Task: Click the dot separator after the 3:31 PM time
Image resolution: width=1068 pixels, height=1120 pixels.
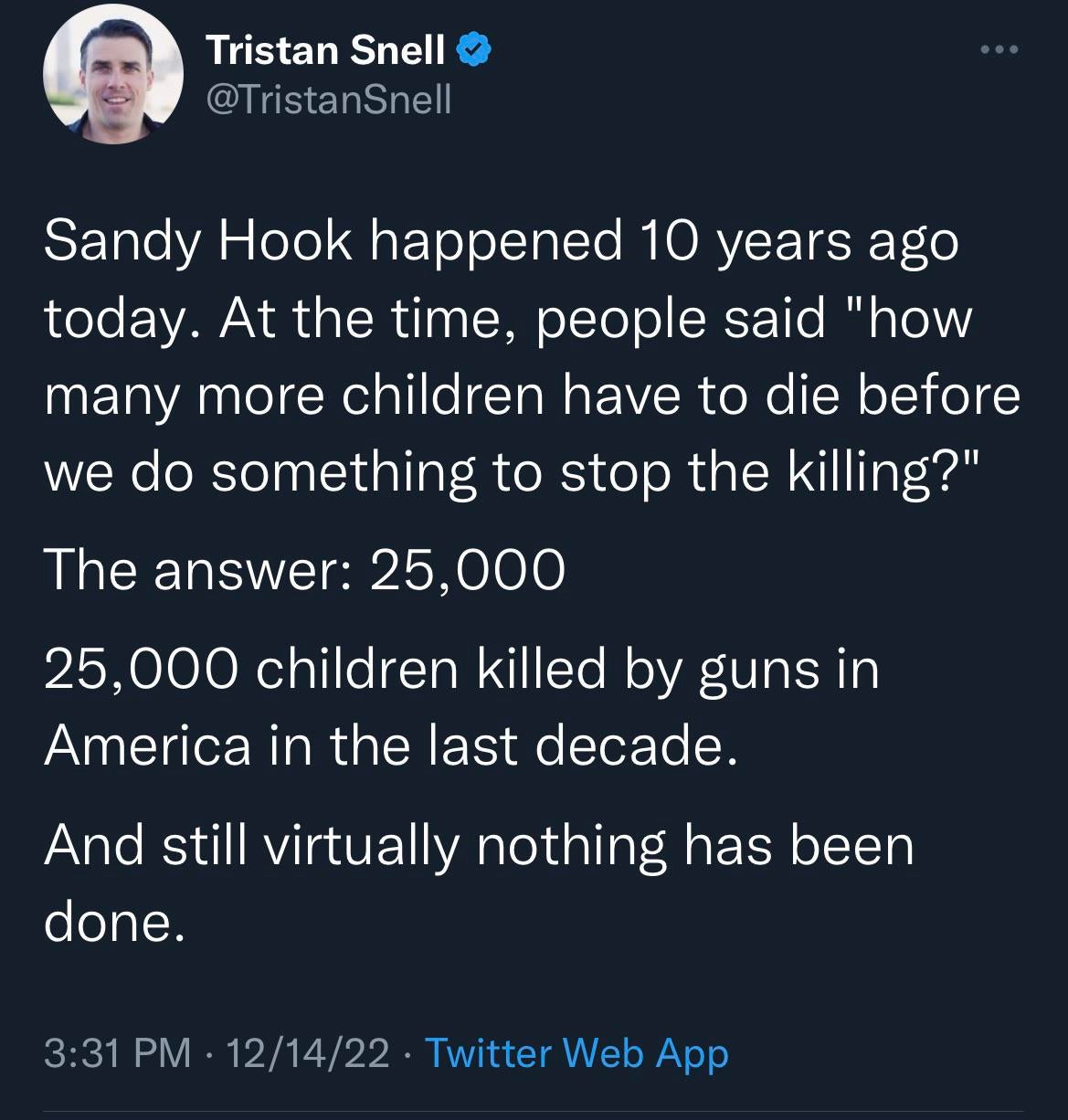Action: click(x=209, y=1053)
